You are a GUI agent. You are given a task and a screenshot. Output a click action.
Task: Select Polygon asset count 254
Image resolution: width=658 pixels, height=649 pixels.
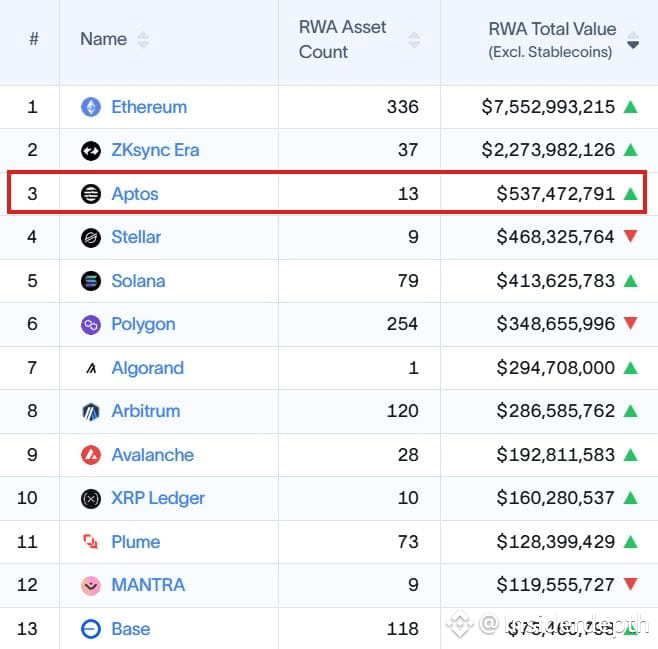[402, 324]
